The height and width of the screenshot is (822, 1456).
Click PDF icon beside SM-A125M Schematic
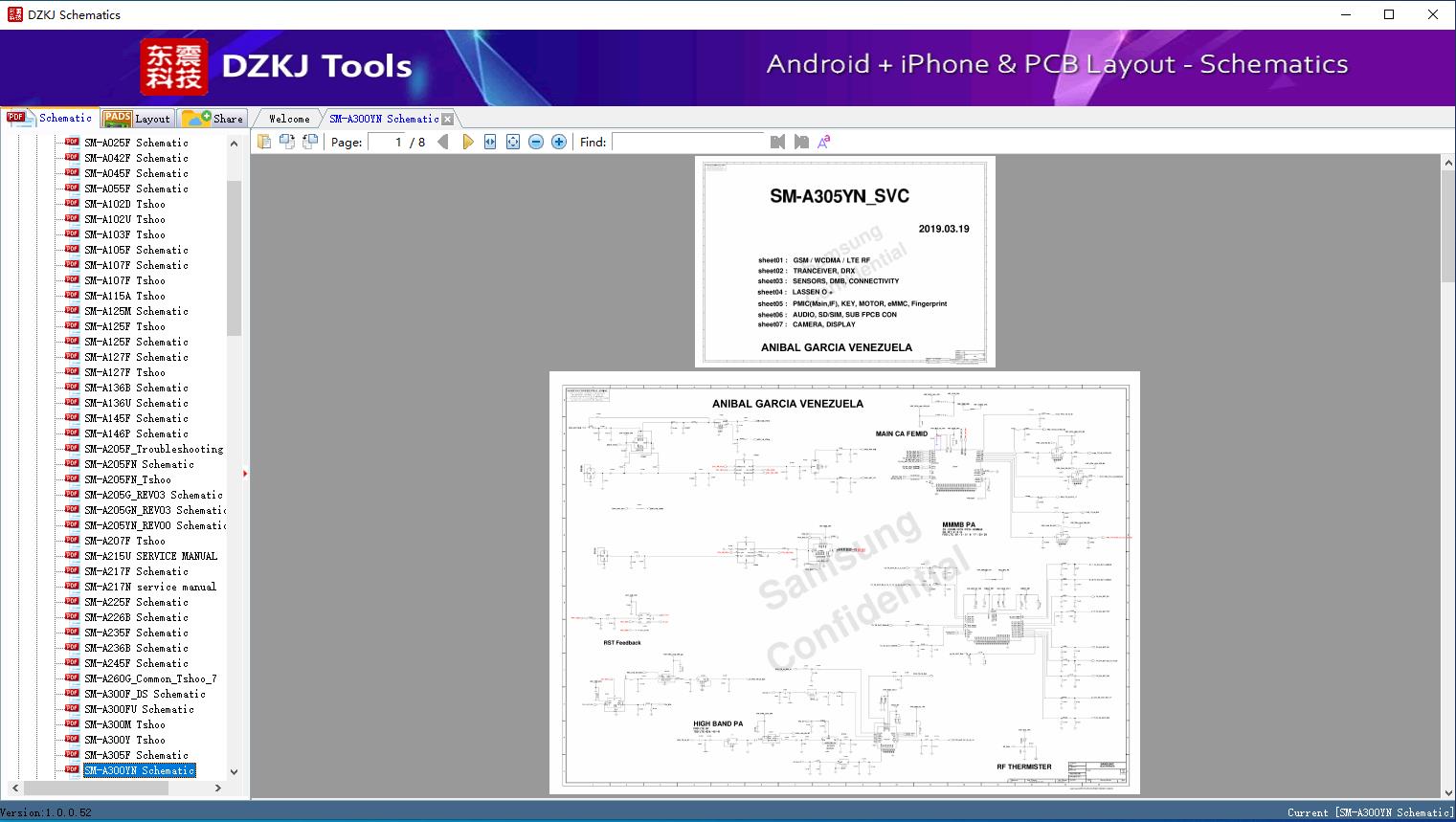click(x=72, y=310)
